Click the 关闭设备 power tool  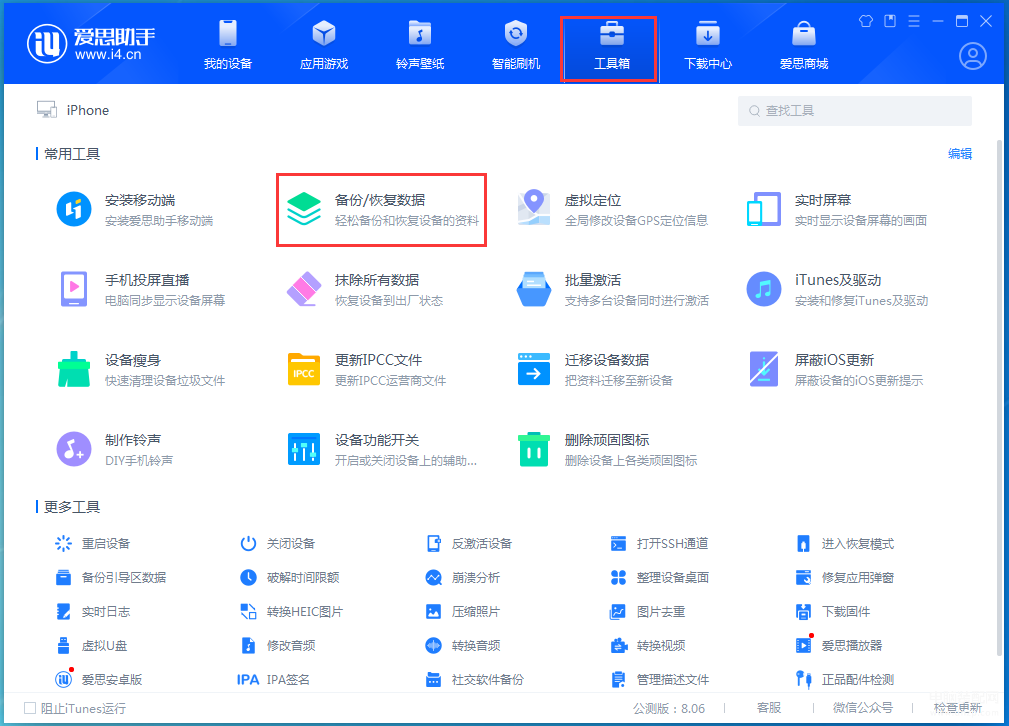[x=277, y=544]
